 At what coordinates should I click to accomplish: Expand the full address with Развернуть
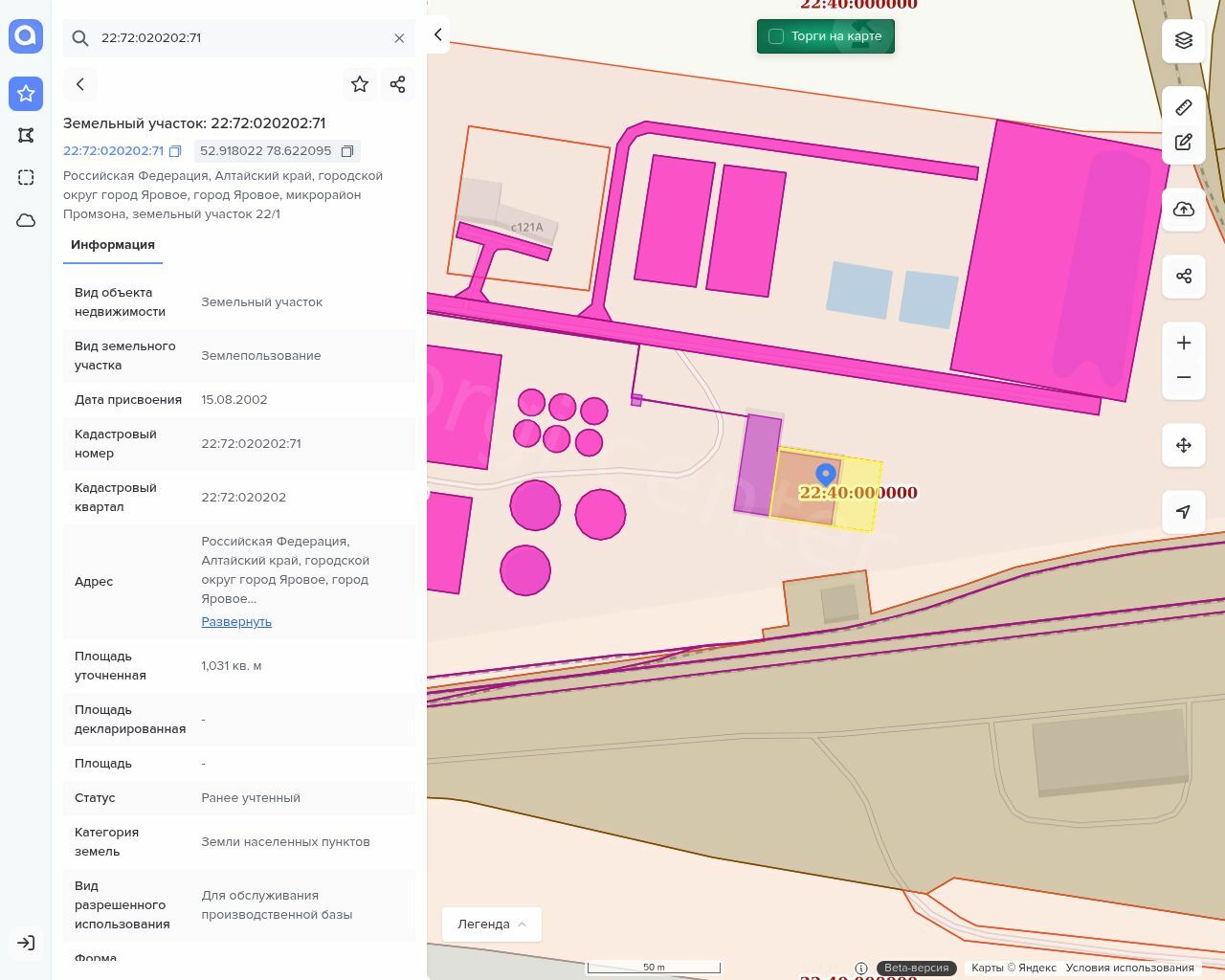click(236, 621)
